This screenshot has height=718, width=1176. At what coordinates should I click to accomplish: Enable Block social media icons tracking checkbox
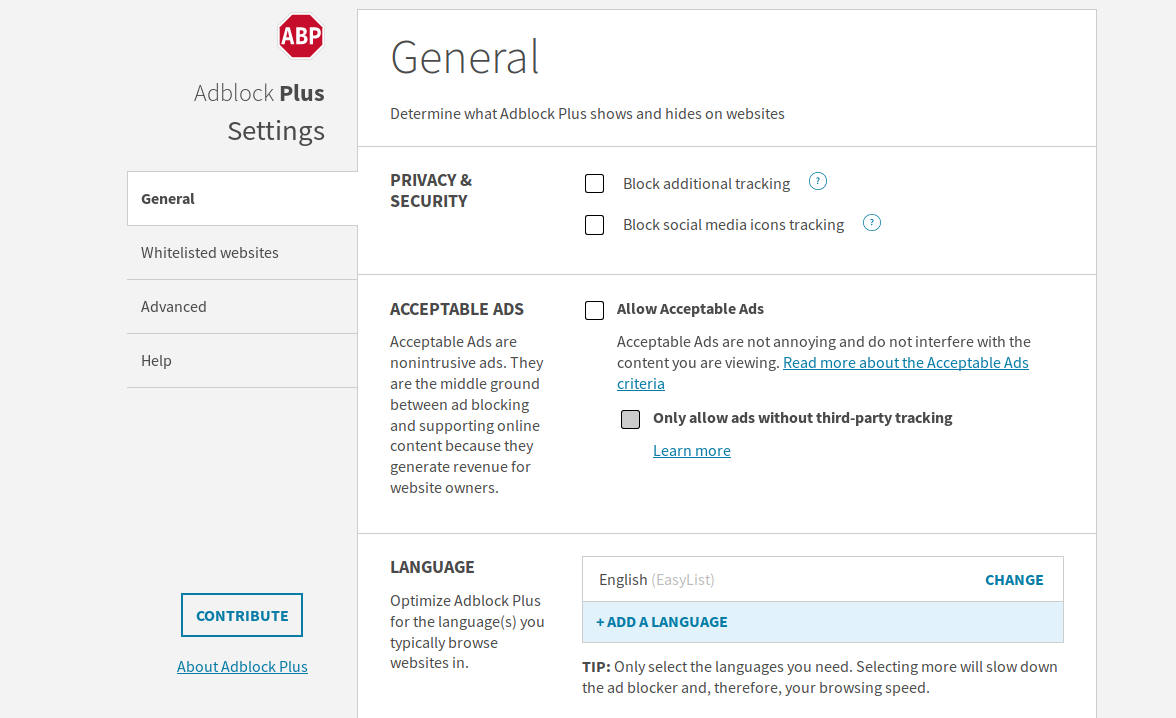(x=595, y=225)
